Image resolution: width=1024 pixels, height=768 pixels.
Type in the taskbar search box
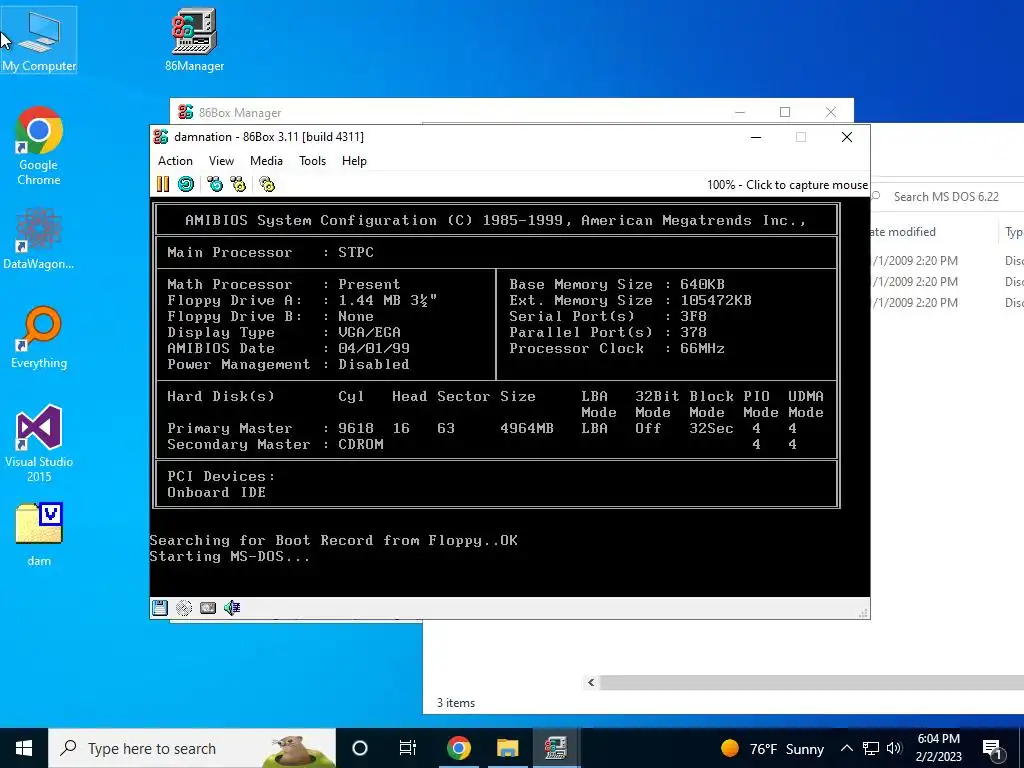(x=192, y=748)
